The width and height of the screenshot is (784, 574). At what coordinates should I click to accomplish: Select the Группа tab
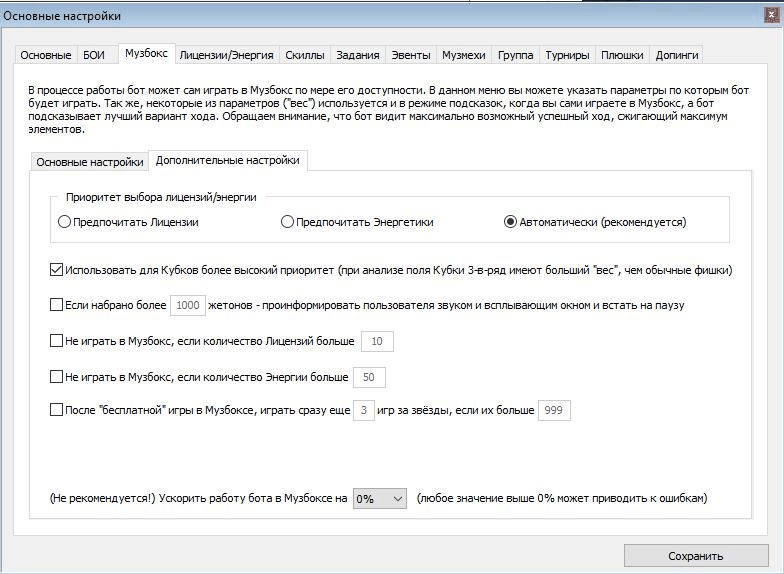tap(516, 55)
